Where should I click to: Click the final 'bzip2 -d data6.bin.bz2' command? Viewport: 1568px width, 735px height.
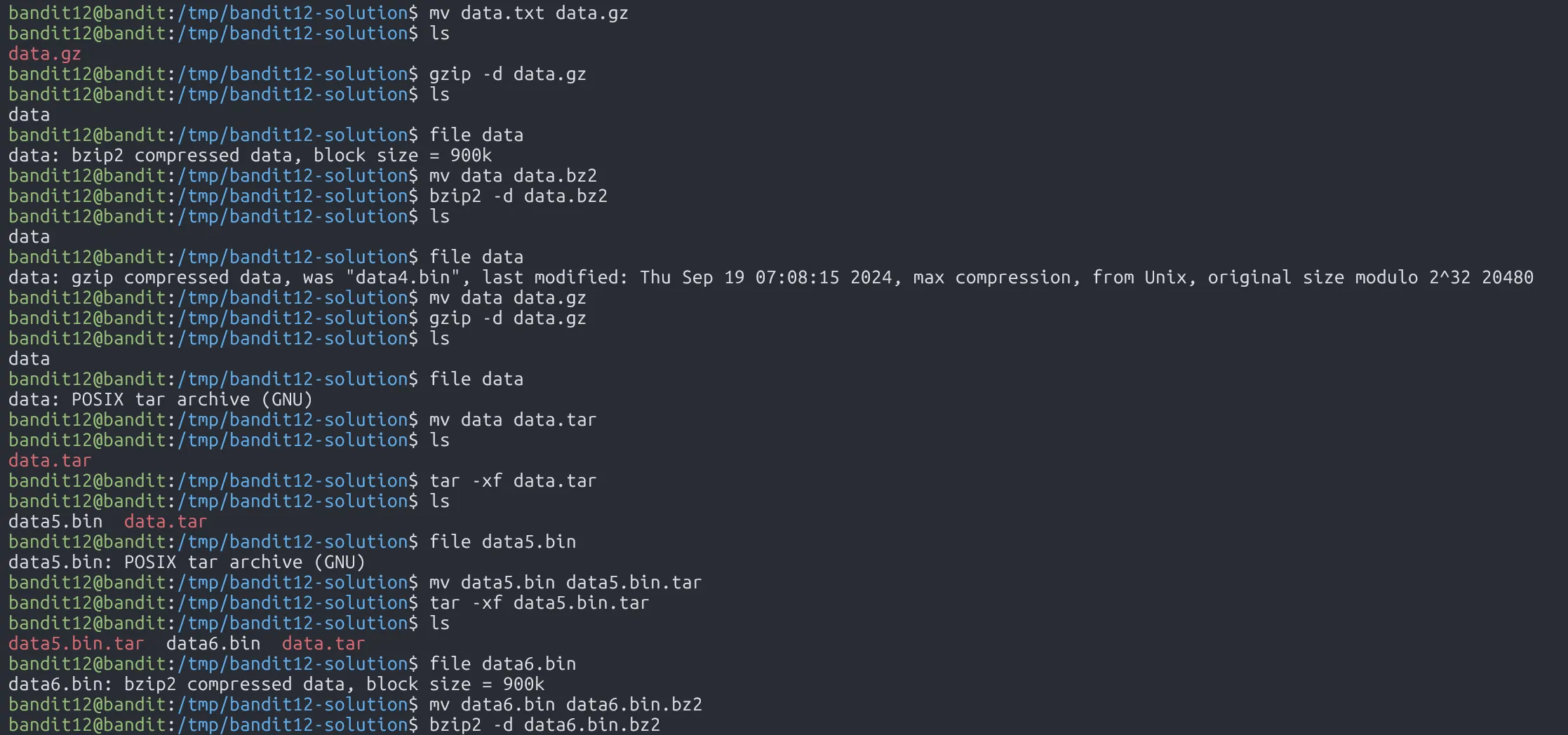point(544,725)
